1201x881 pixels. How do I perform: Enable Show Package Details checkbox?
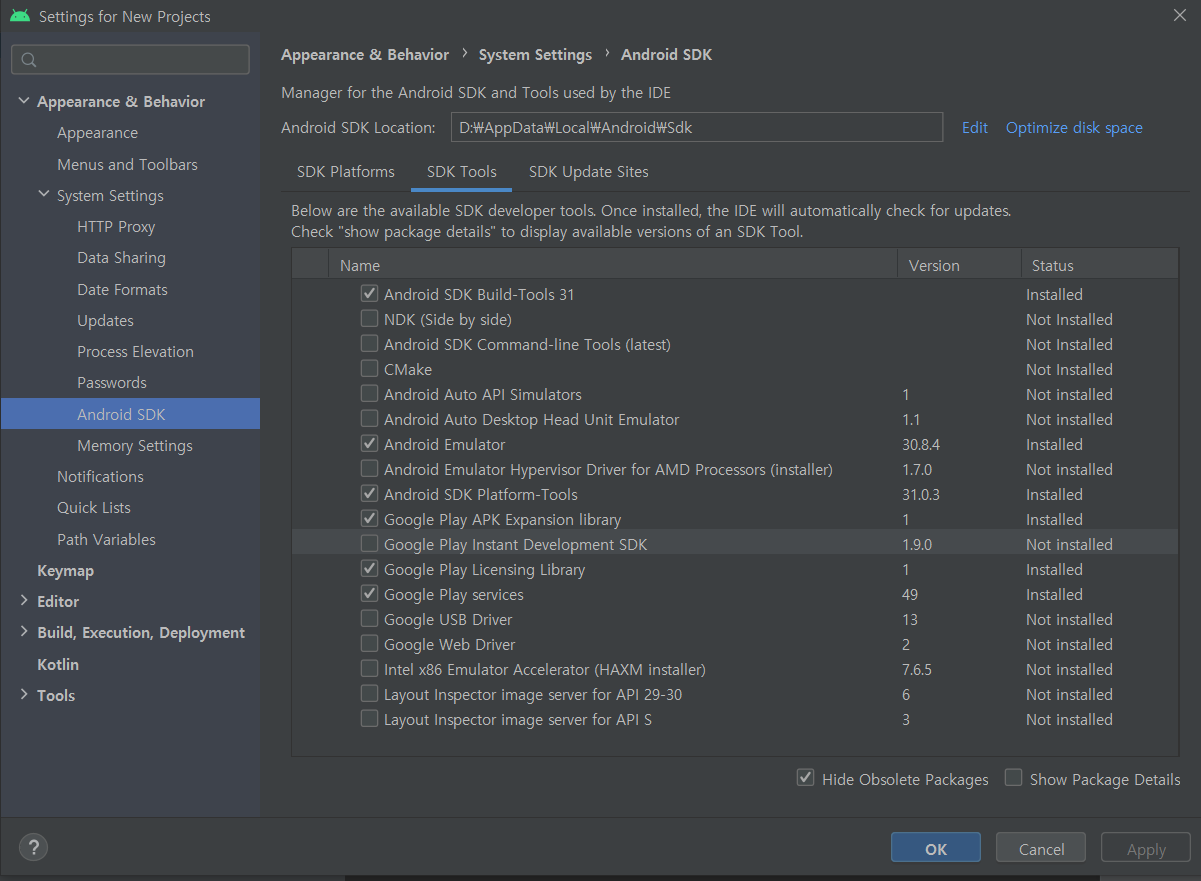tap(1013, 778)
